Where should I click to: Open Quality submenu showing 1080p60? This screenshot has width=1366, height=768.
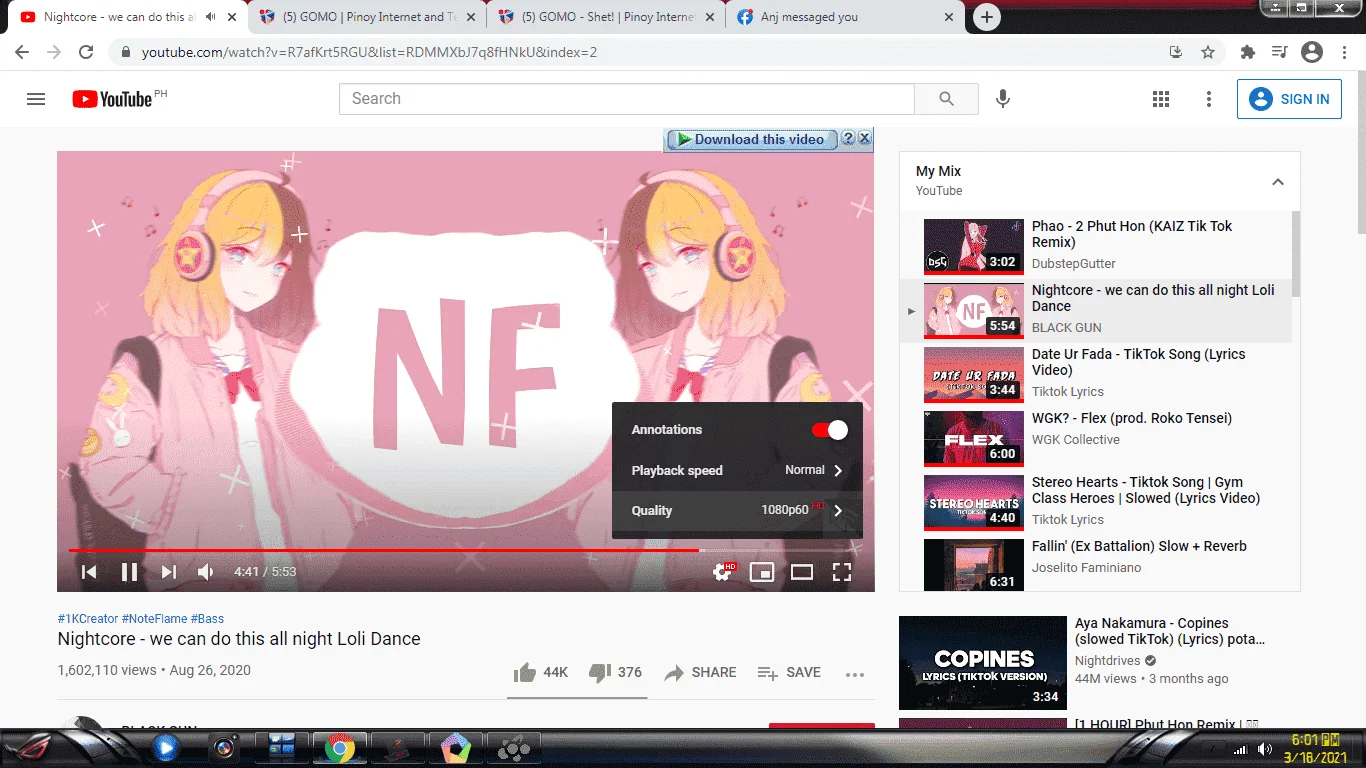pyautogui.click(x=737, y=511)
